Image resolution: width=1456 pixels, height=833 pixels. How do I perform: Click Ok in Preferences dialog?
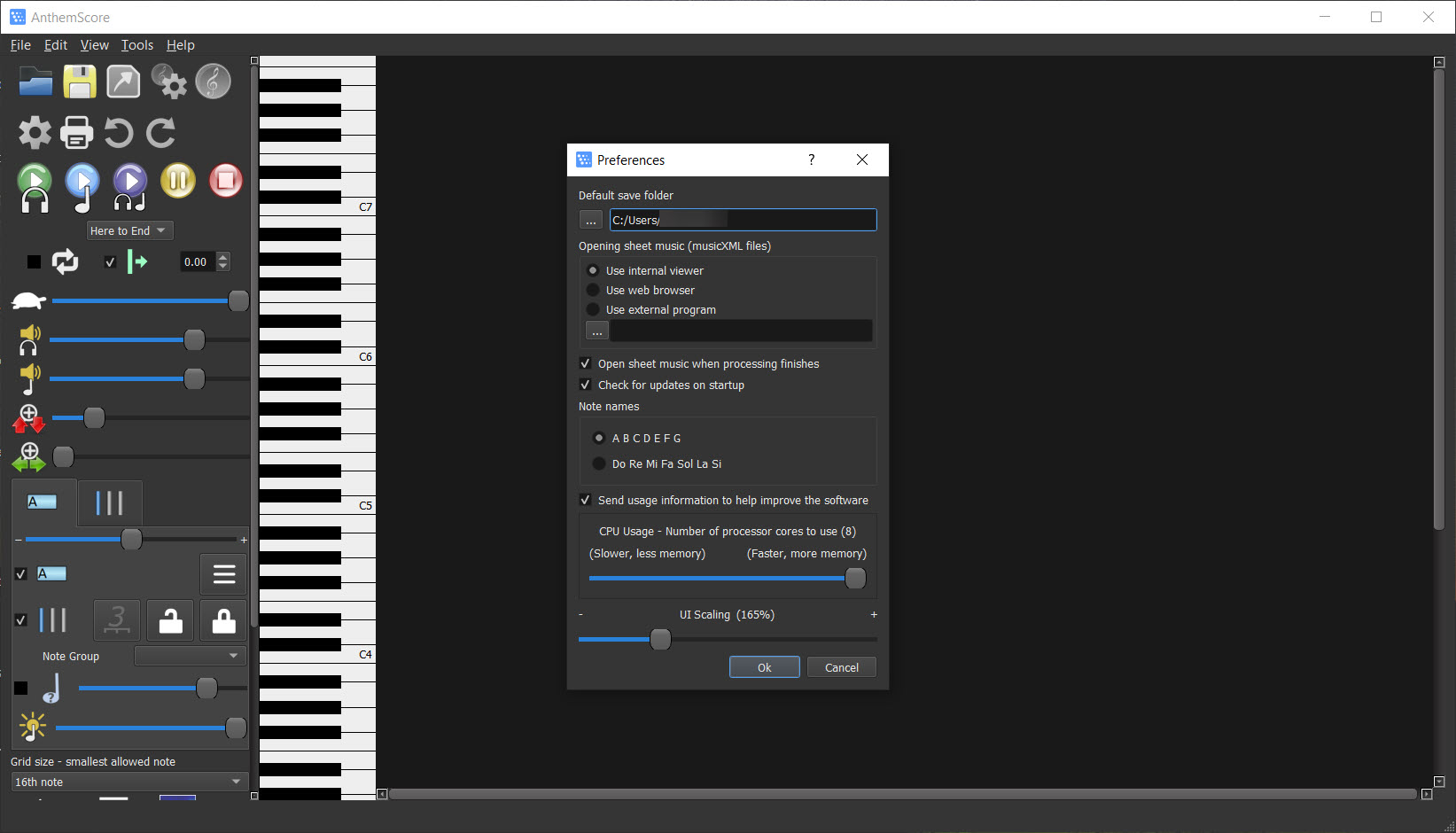tap(765, 667)
